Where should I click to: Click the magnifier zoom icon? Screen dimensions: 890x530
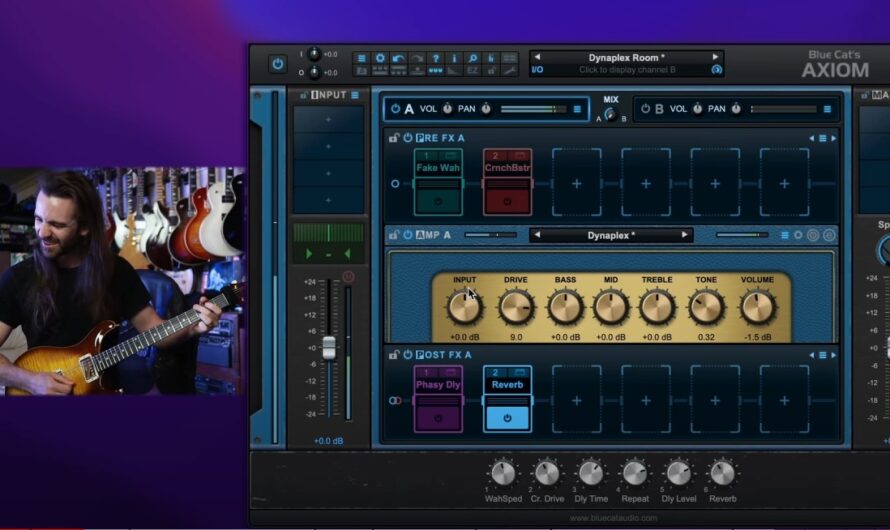pyautogui.click(x=472, y=58)
